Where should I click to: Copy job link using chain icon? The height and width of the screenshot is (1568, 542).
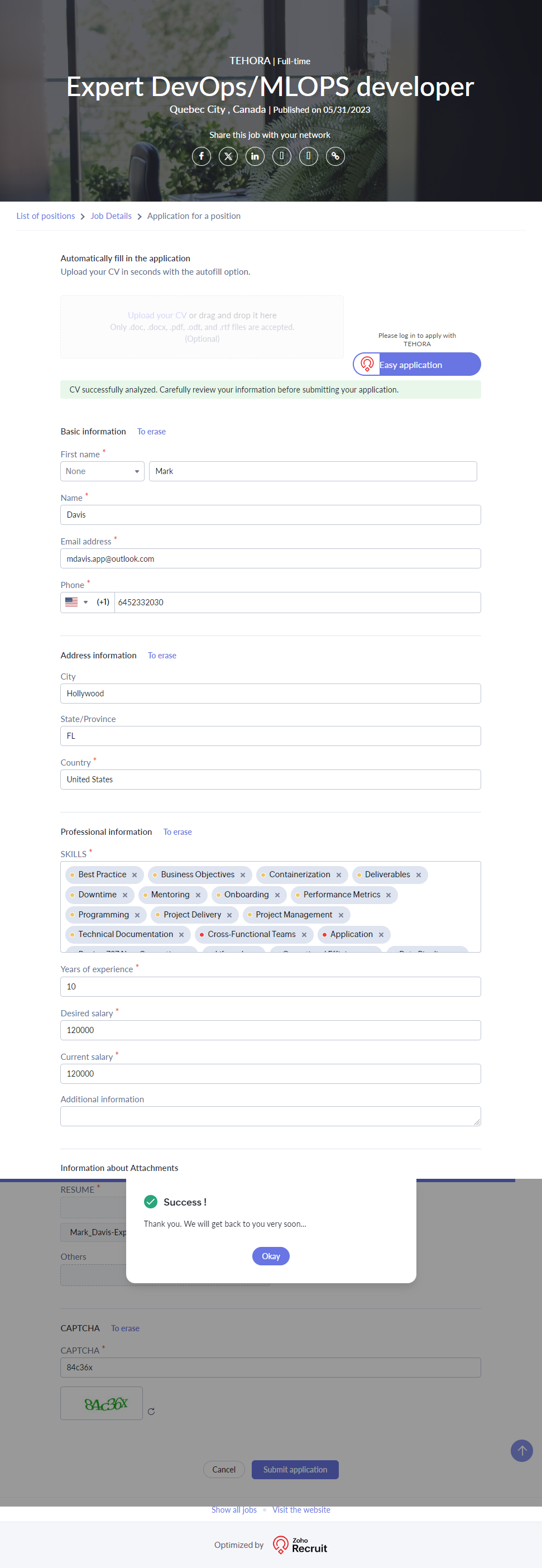pyautogui.click(x=335, y=156)
